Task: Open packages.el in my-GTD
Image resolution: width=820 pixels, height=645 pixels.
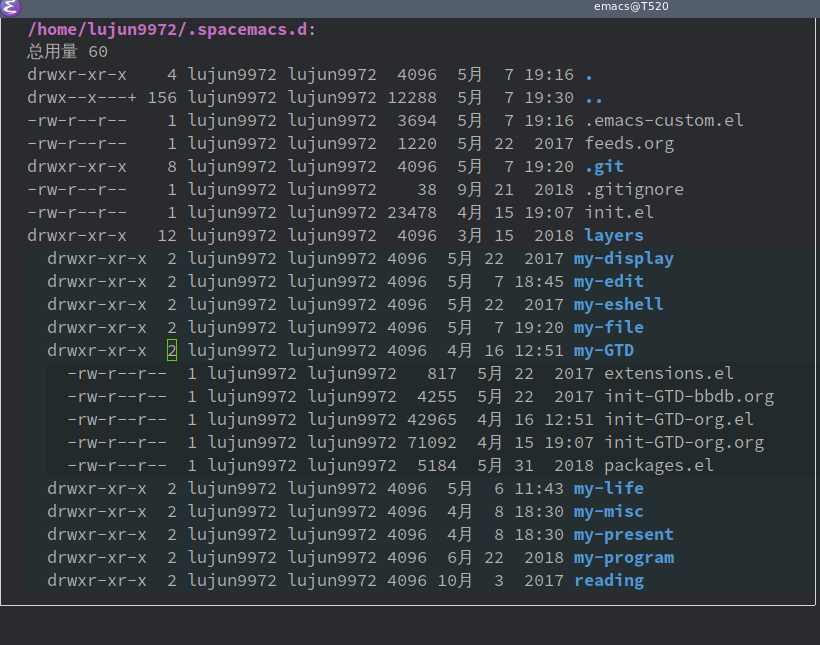Action: pos(658,465)
